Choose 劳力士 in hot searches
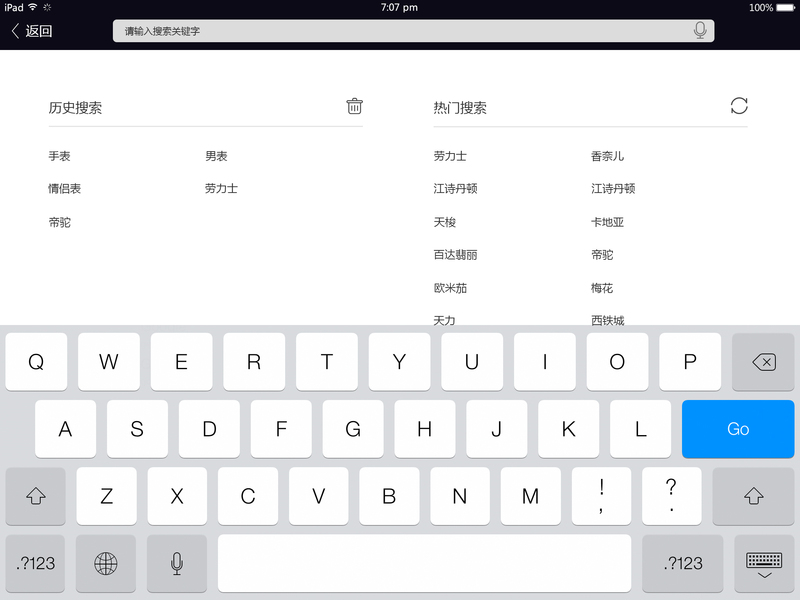Screen dimensions: 800x600 click(450, 156)
